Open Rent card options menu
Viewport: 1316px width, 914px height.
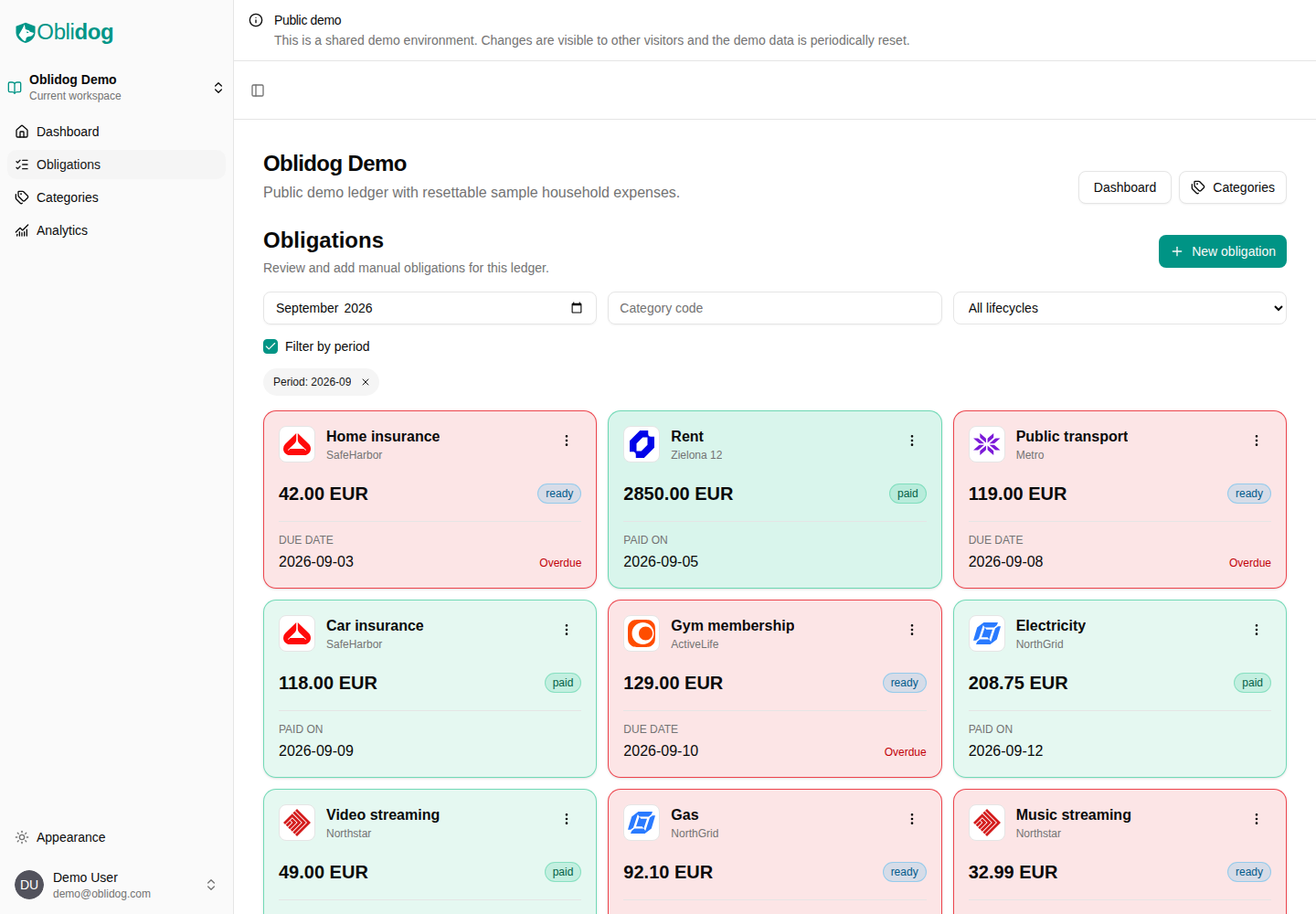912,441
